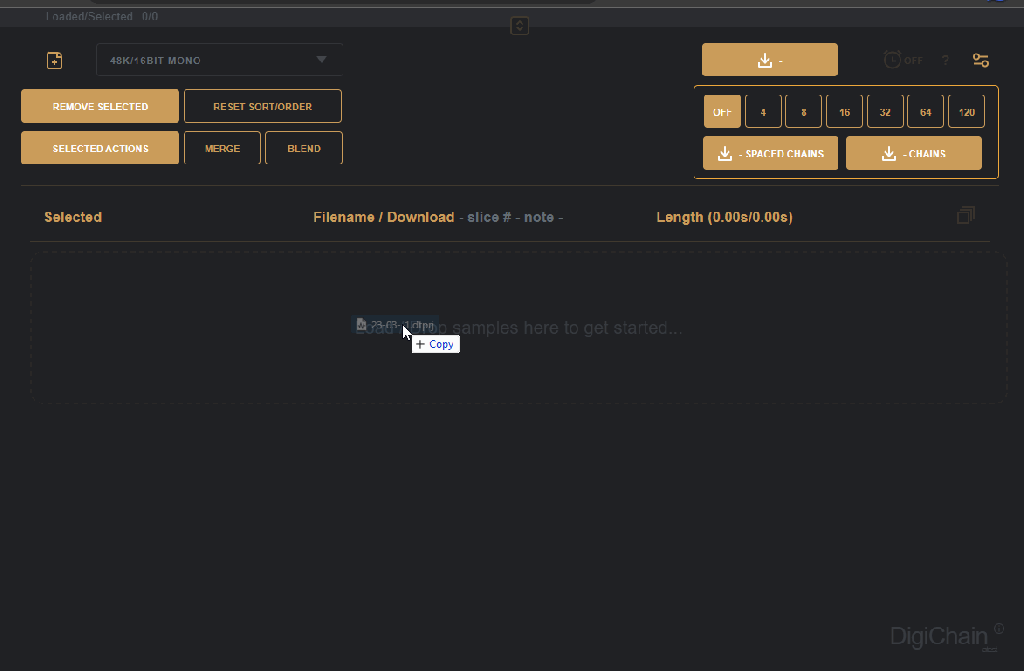The height and width of the screenshot is (671, 1024).
Task: Click the download-all button above the chain grid
Action: point(769,60)
